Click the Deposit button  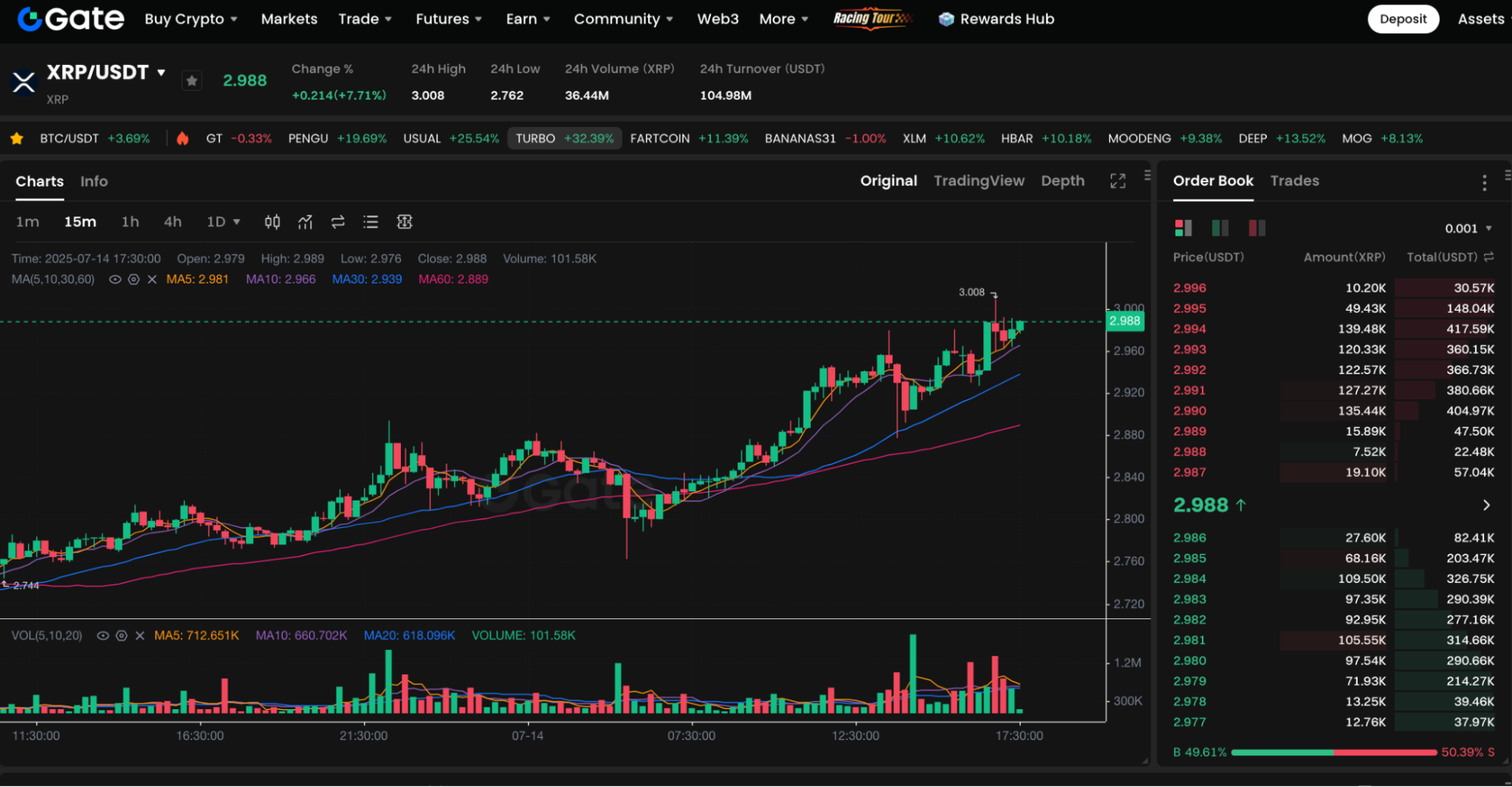coord(1403,19)
